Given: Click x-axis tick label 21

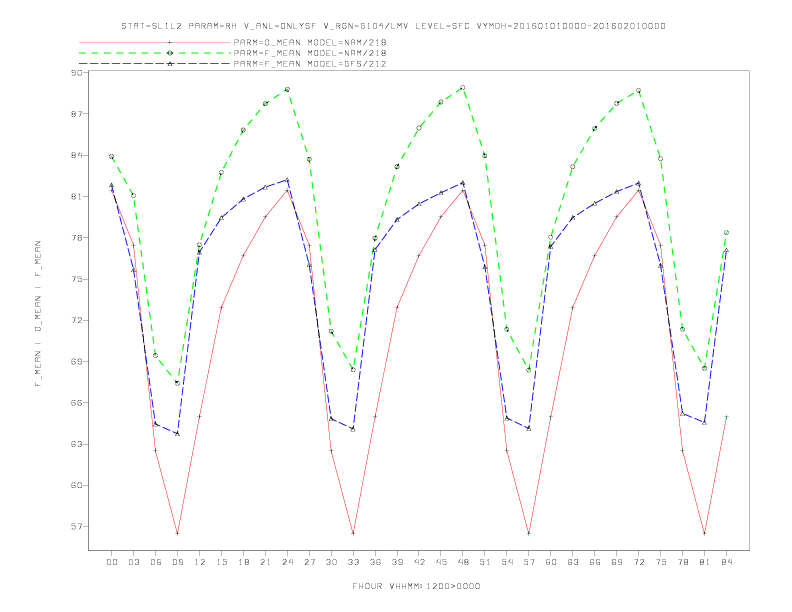Looking at the screenshot, I should pyautogui.click(x=265, y=562).
